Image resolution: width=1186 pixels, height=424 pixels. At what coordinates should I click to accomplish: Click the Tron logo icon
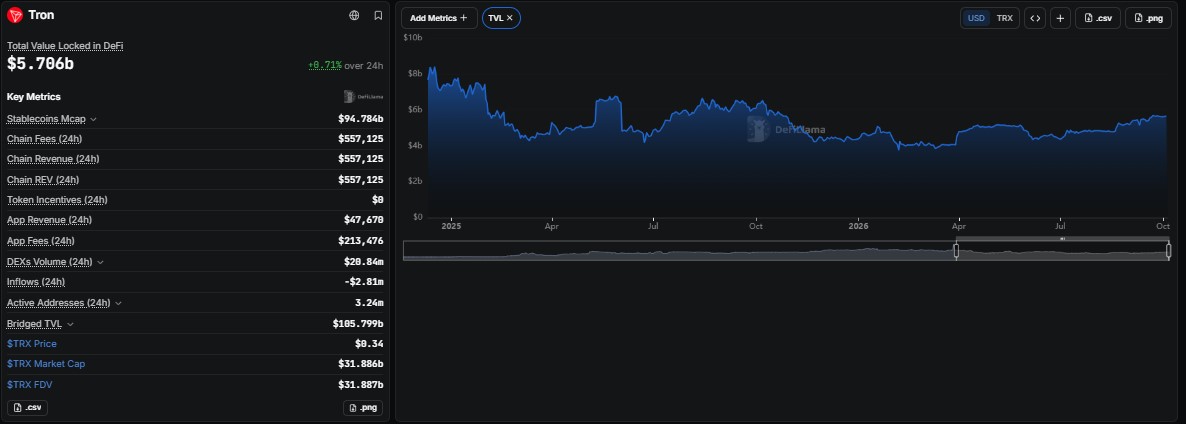click(x=15, y=15)
